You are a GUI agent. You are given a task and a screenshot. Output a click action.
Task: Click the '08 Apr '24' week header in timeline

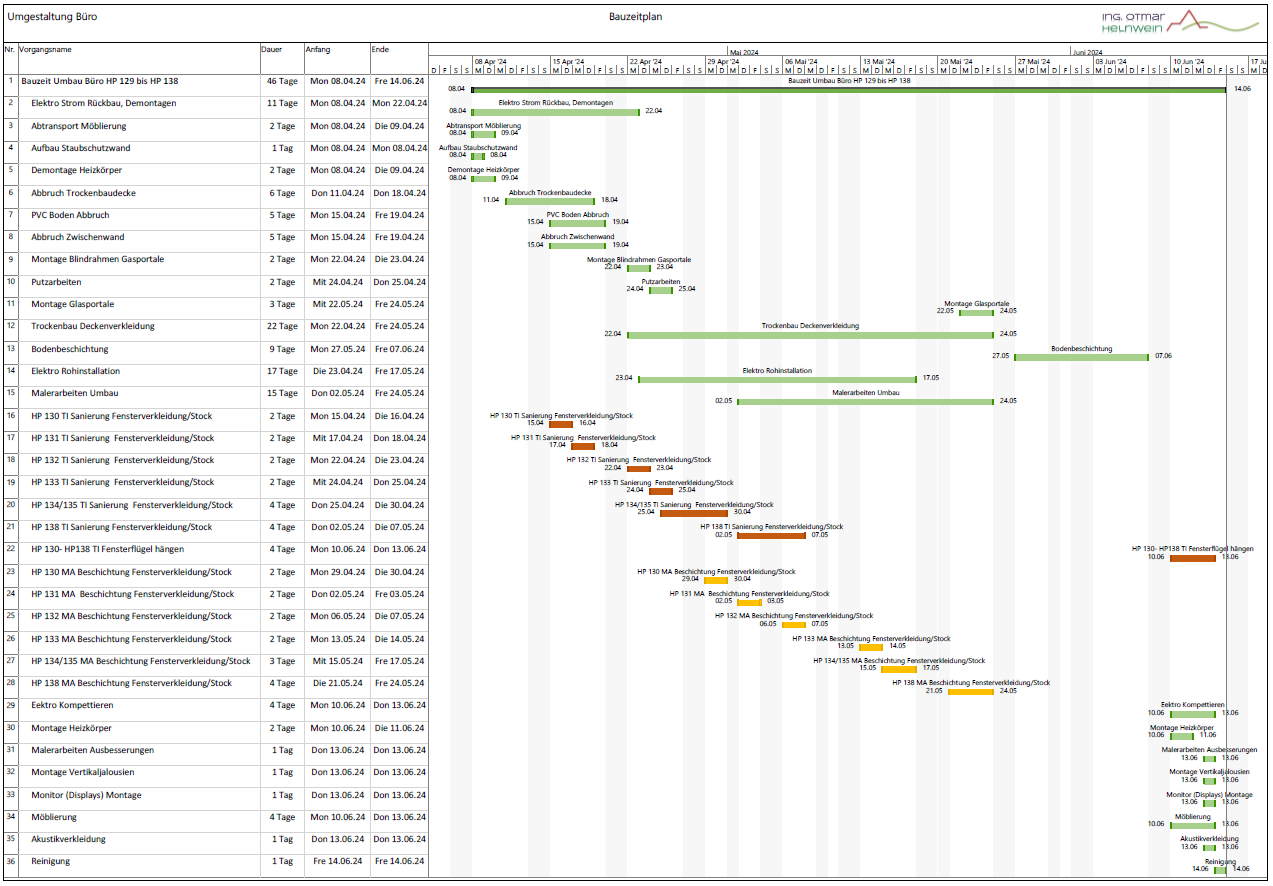[490, 60]
